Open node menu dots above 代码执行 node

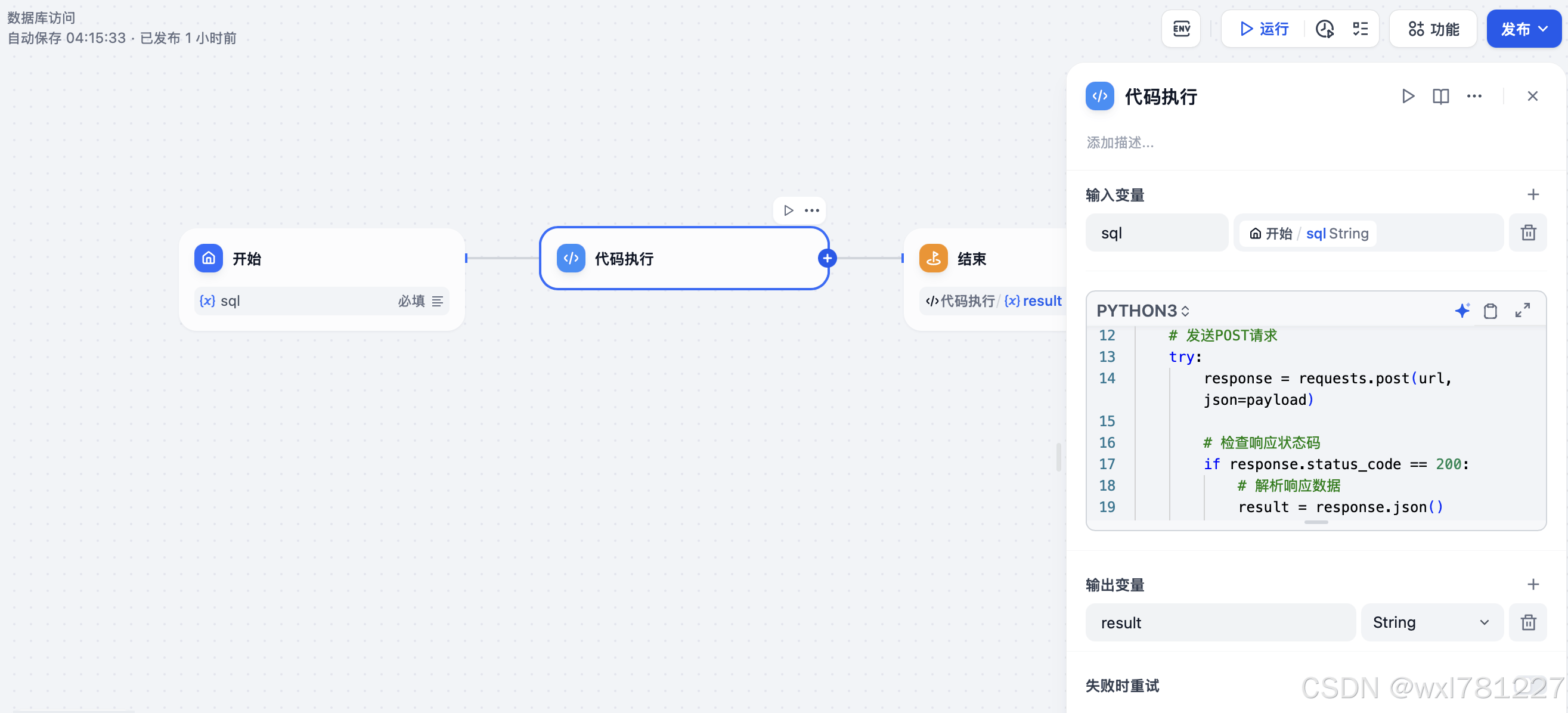tap(812, 210)
